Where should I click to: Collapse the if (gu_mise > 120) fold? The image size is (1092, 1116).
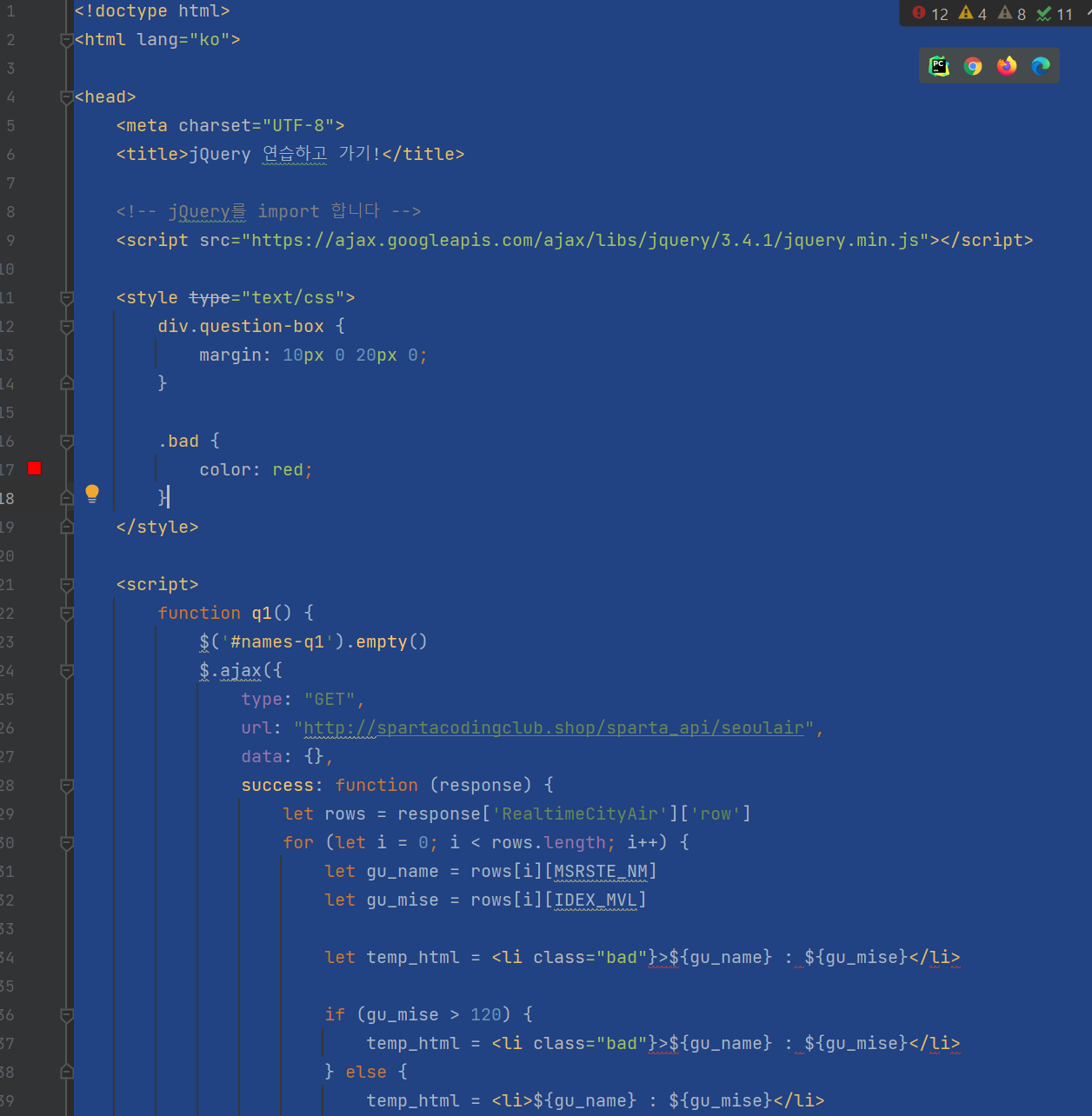coord(67,1015)
